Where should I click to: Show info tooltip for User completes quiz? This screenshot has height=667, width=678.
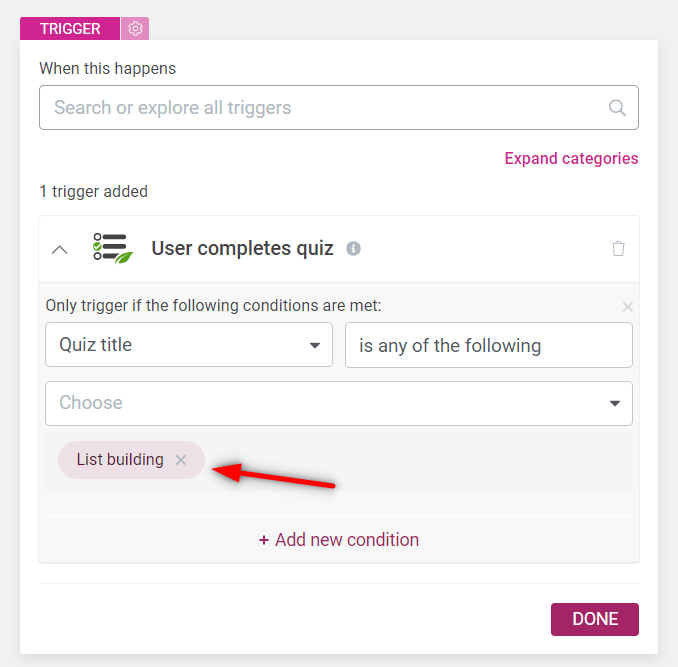click(353, 249)
